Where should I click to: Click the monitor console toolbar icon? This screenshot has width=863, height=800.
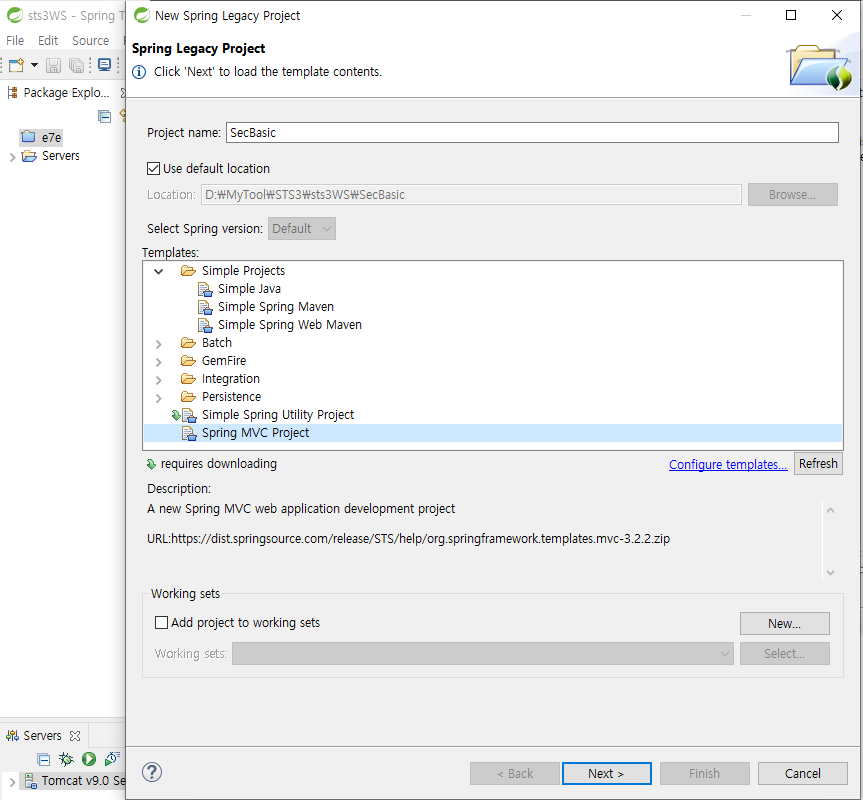(104, 65)
